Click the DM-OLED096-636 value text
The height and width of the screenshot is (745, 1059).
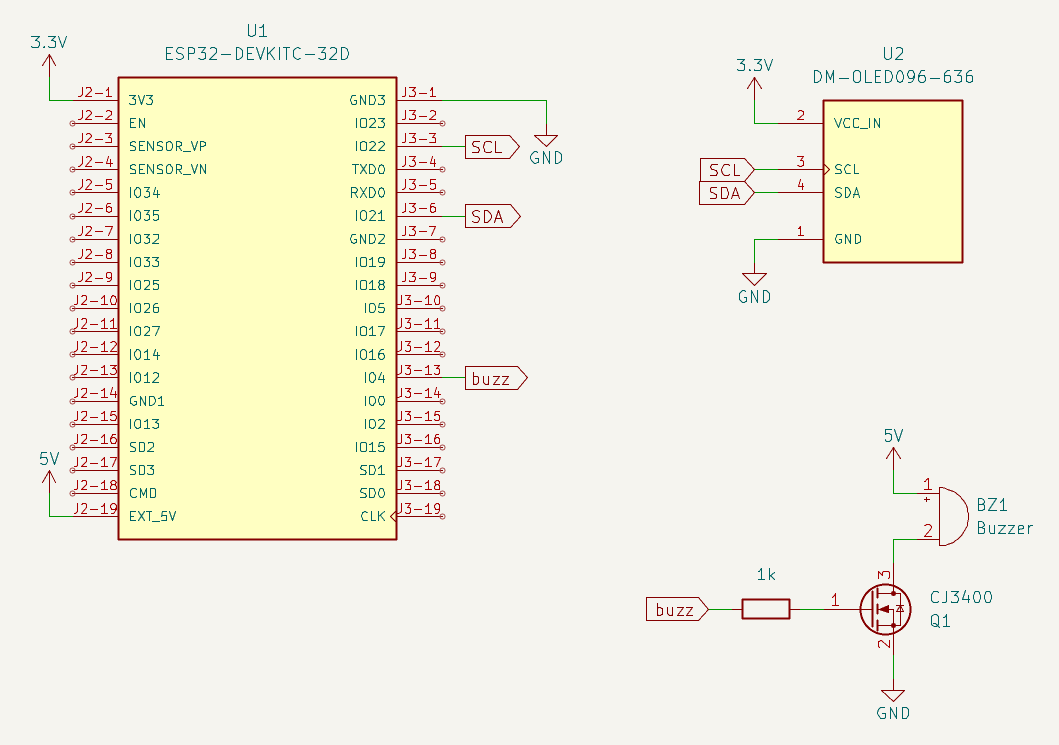[x=893, y=77]
